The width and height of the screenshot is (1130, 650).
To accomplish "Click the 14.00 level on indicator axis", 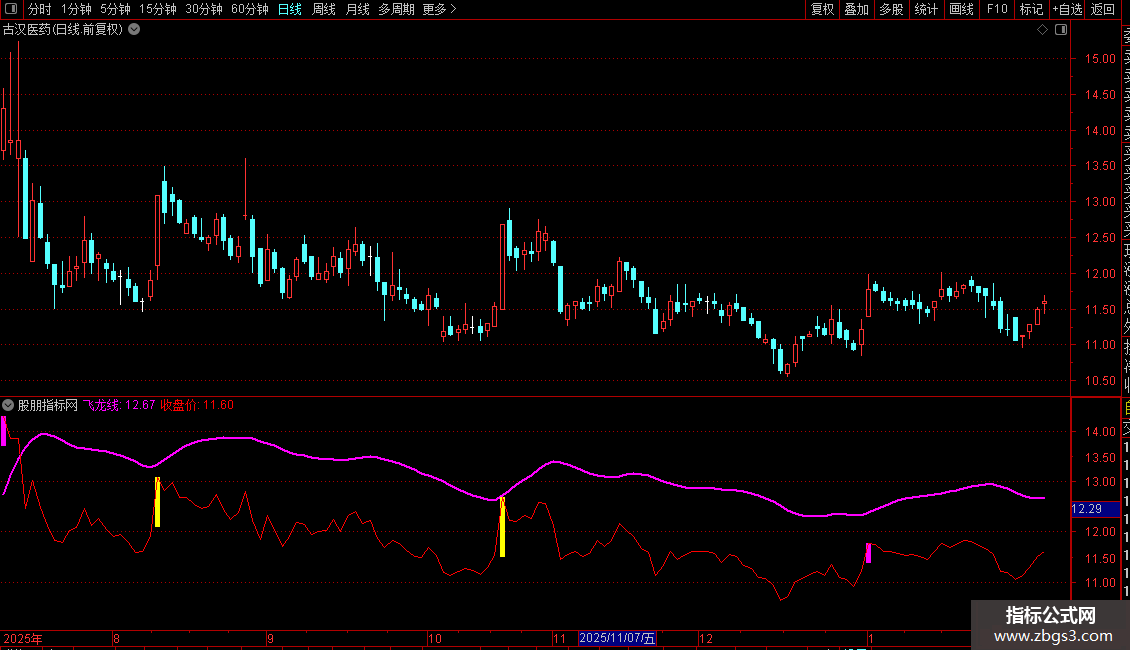I will 1100,432.
